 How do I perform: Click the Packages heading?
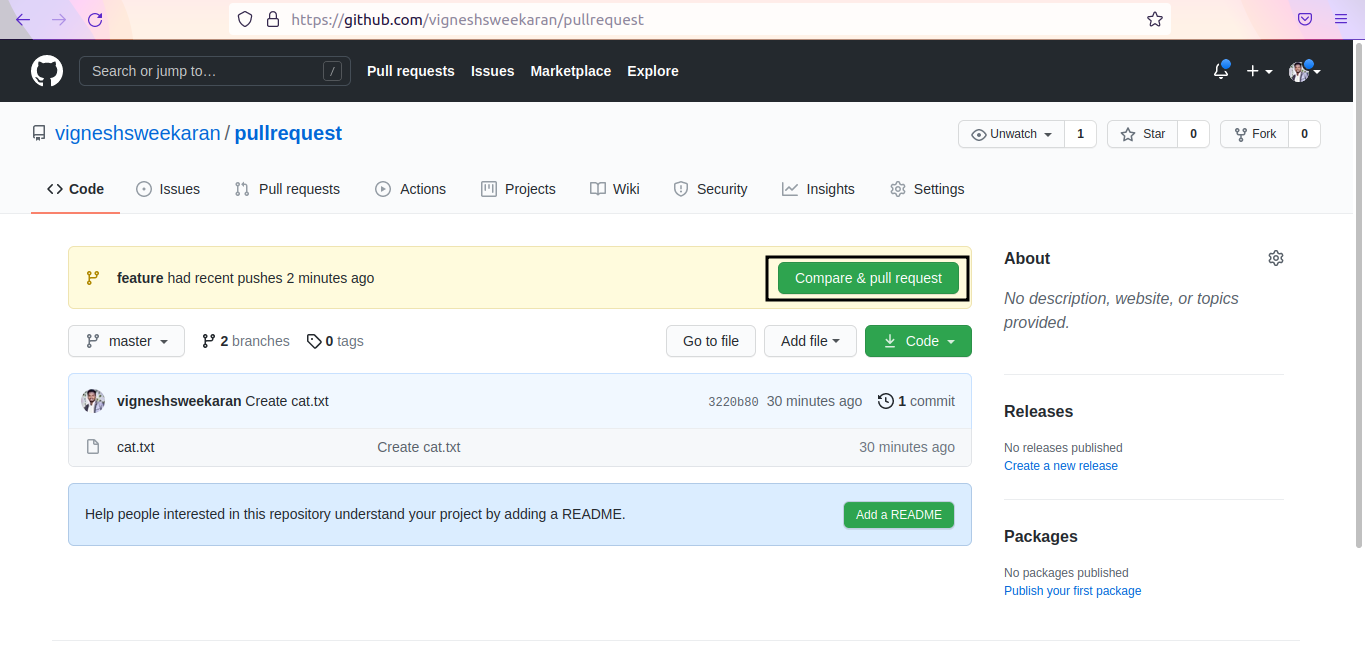coord(1041,536)
